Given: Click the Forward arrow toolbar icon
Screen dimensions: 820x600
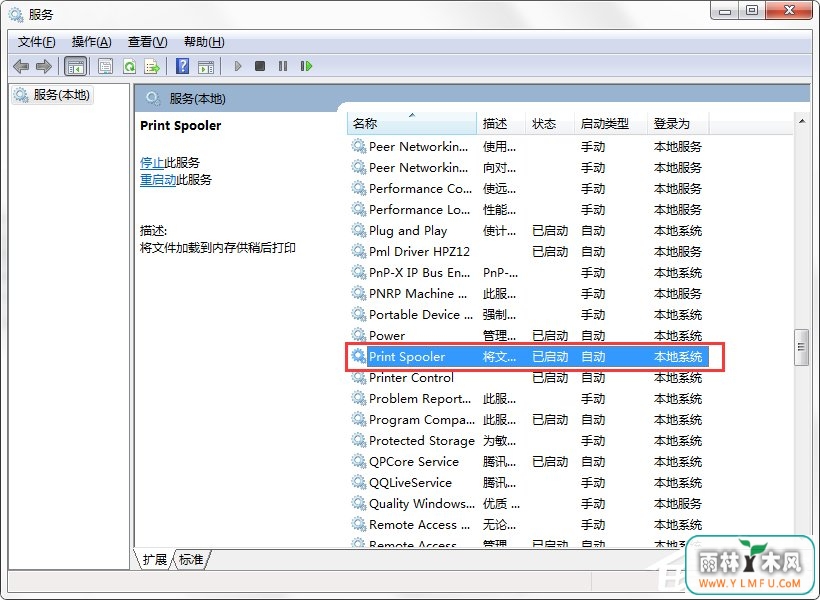Looking at the screenshot, I should point(43,66).
